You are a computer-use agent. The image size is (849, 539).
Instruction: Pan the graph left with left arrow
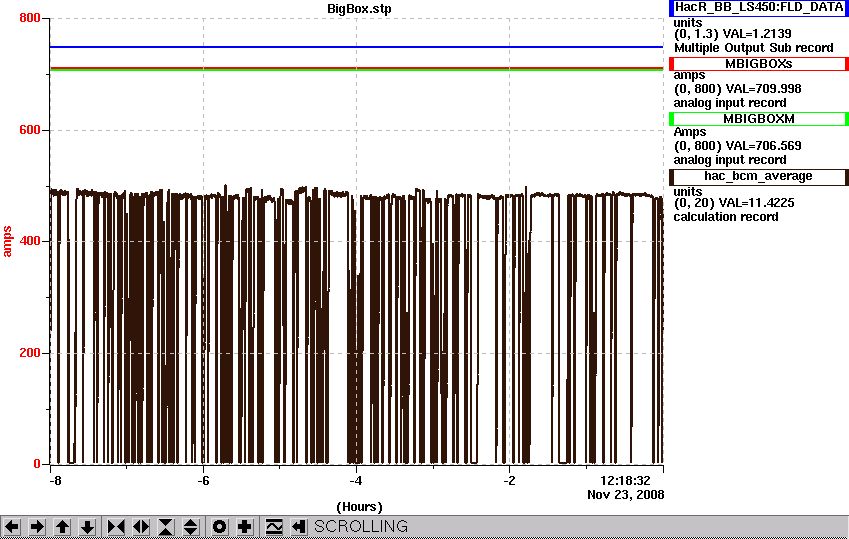pyautogui.click(x=12, y=527)
